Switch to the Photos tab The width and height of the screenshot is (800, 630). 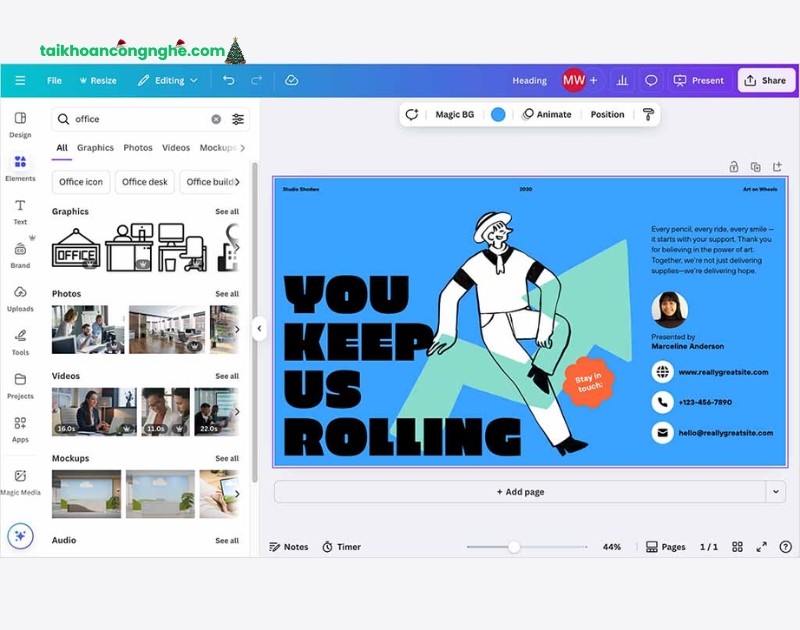pos(138,148)
